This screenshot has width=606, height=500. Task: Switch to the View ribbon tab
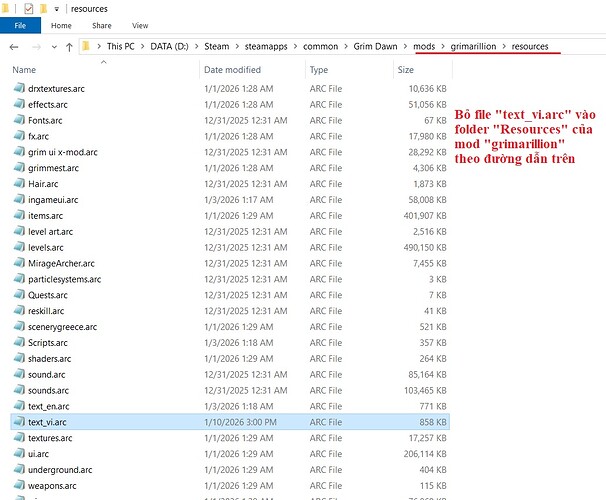[x=139, y=25]
